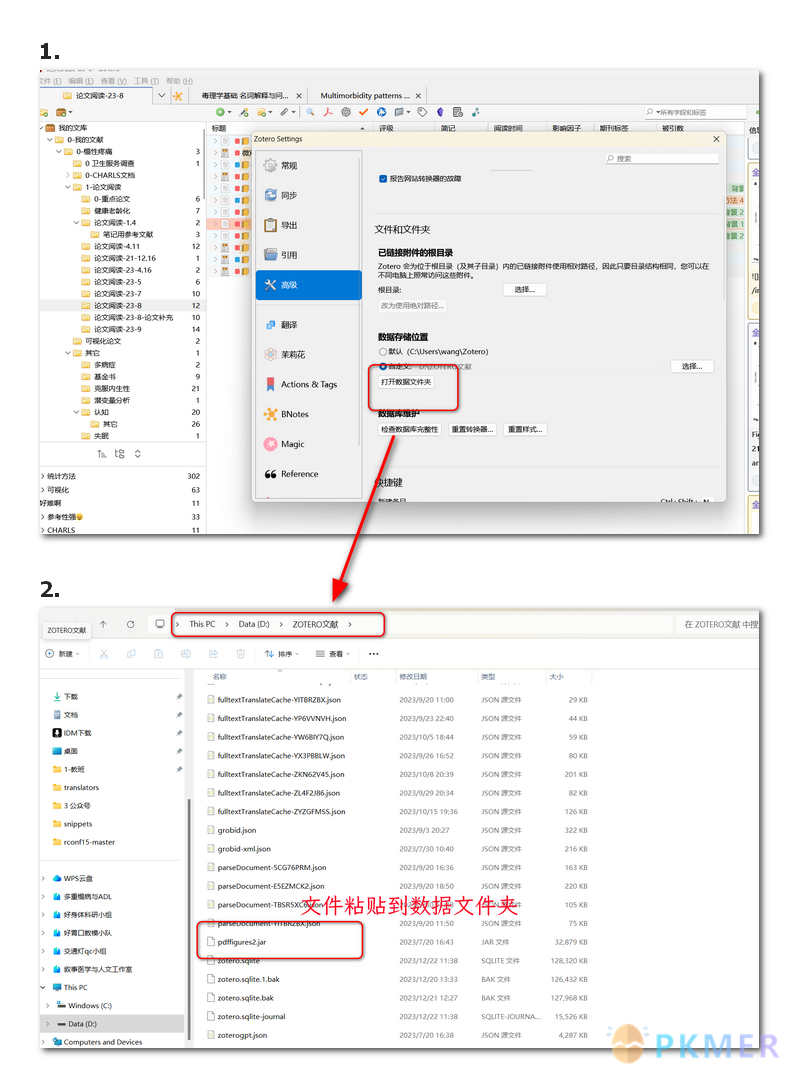Click 选择... button for linked attachment base directory
This screenshot has width=800, height=1089.
pyautogui.click(x=524, y=290)
